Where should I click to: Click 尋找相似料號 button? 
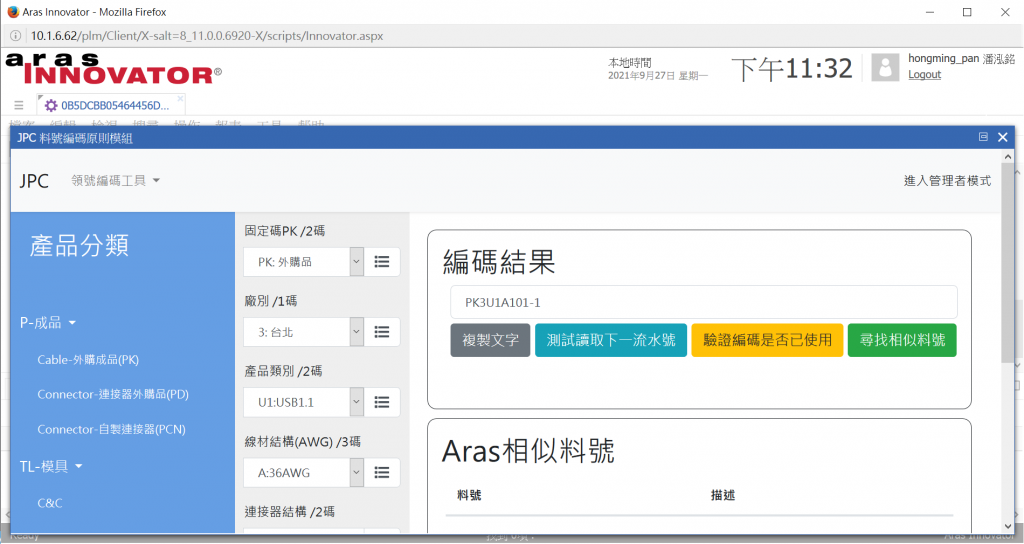(902, 340)
